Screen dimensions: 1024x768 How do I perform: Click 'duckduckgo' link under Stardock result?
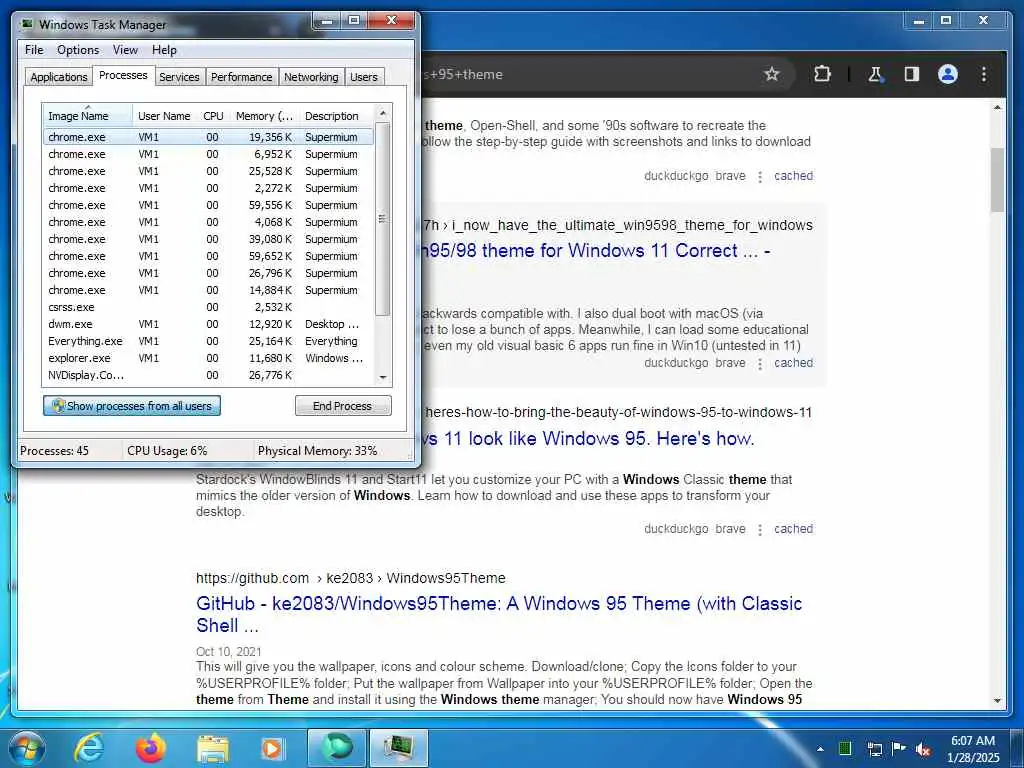(676, 529)
